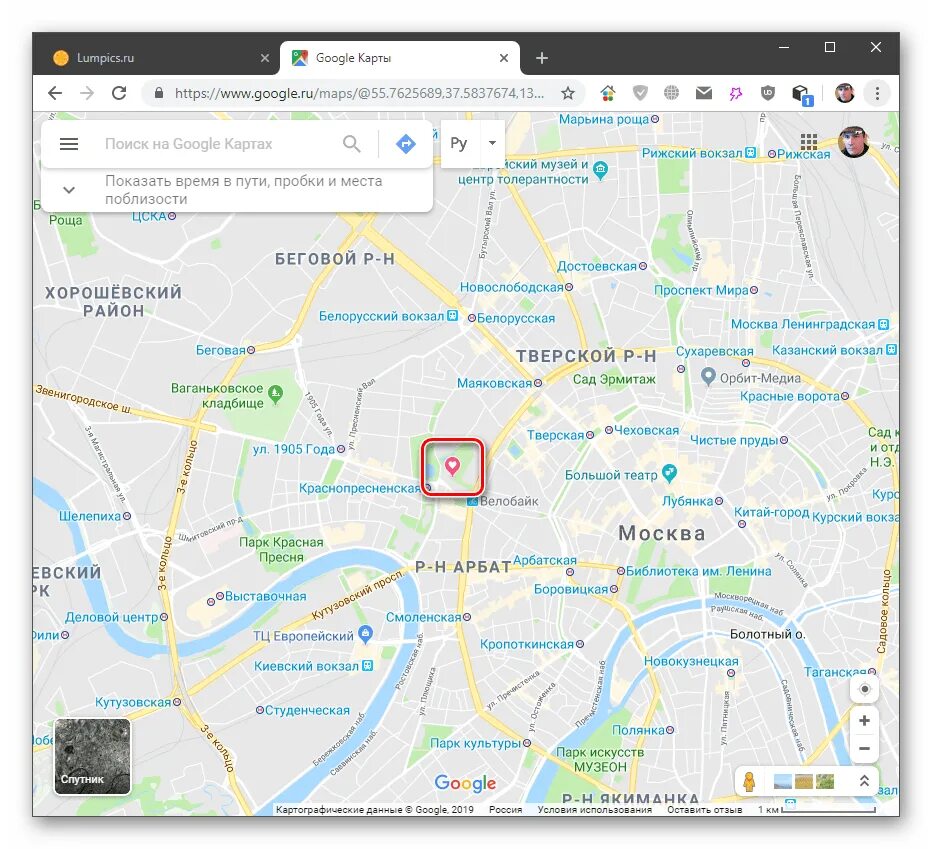The width and height of the screenshot is (932, 849).
Task: Go forward in browser history
Action: 87,93
